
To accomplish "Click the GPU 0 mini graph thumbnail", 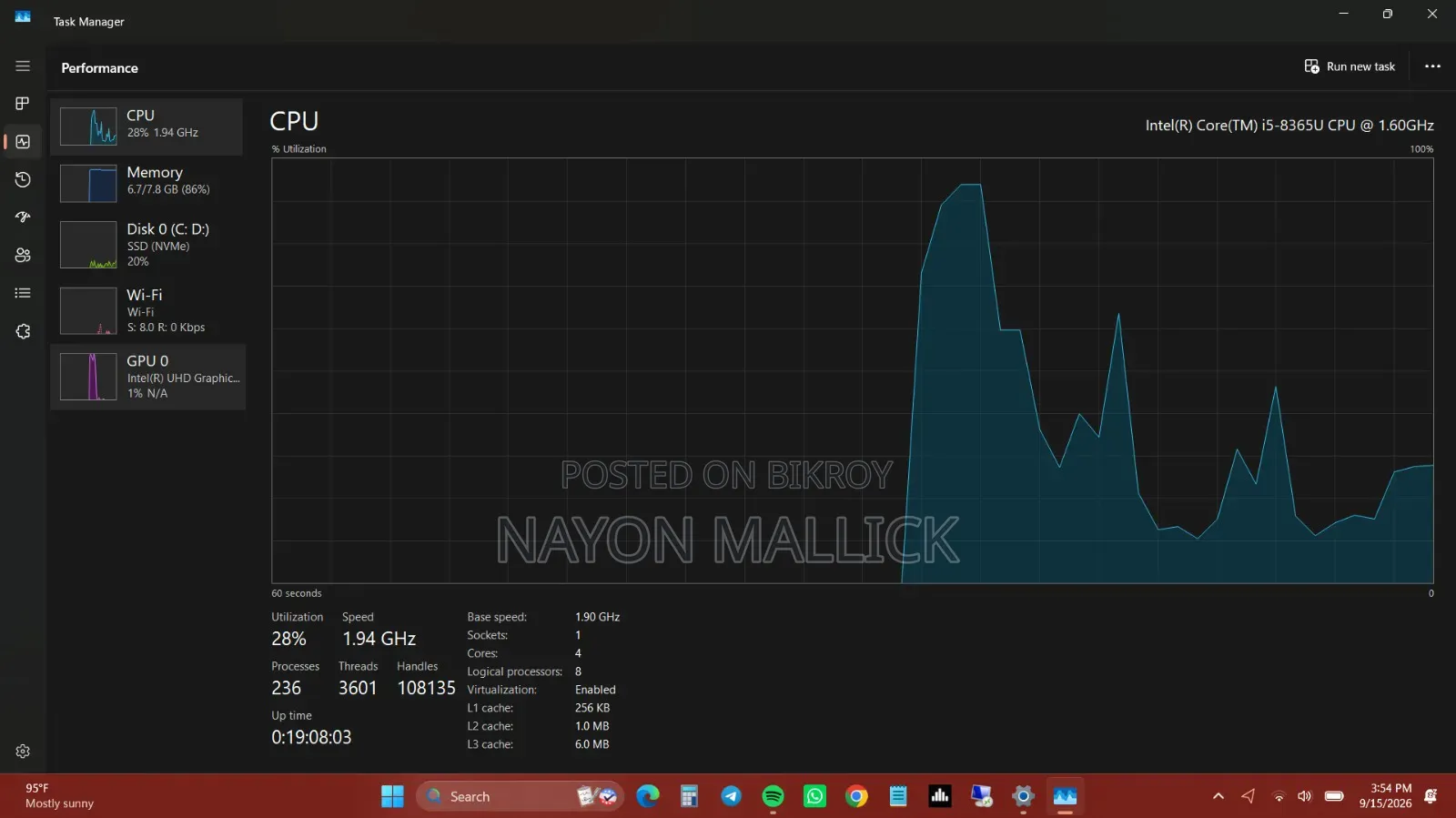I will 88,377.
